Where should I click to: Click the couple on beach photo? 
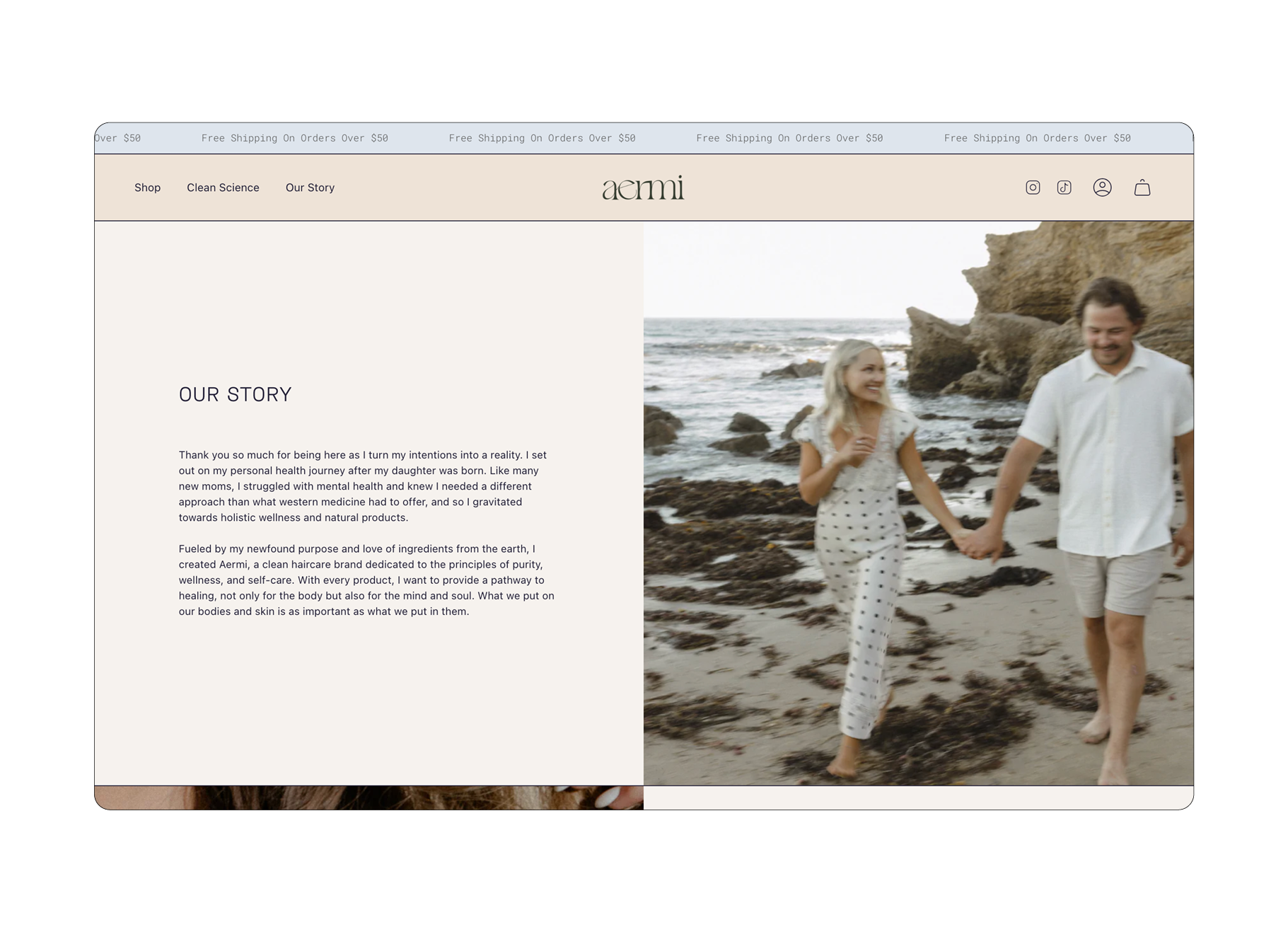click(x=918, y=503)
